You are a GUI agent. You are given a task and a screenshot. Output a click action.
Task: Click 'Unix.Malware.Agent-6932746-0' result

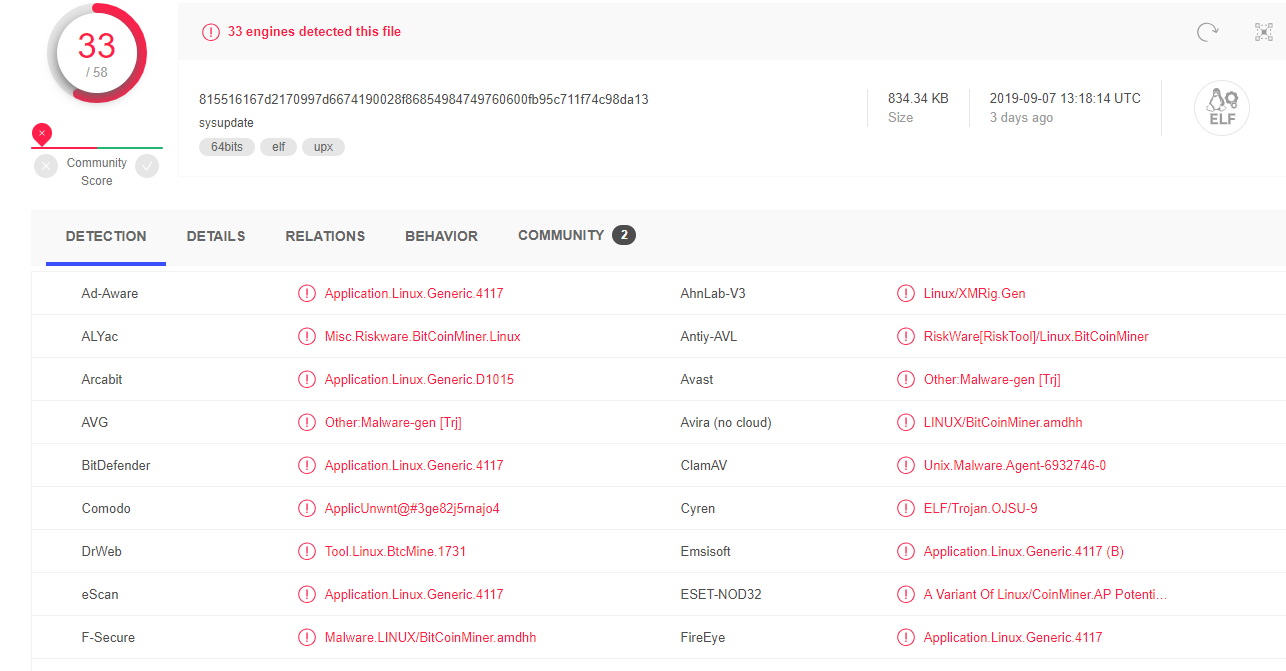pos(1015,466)
